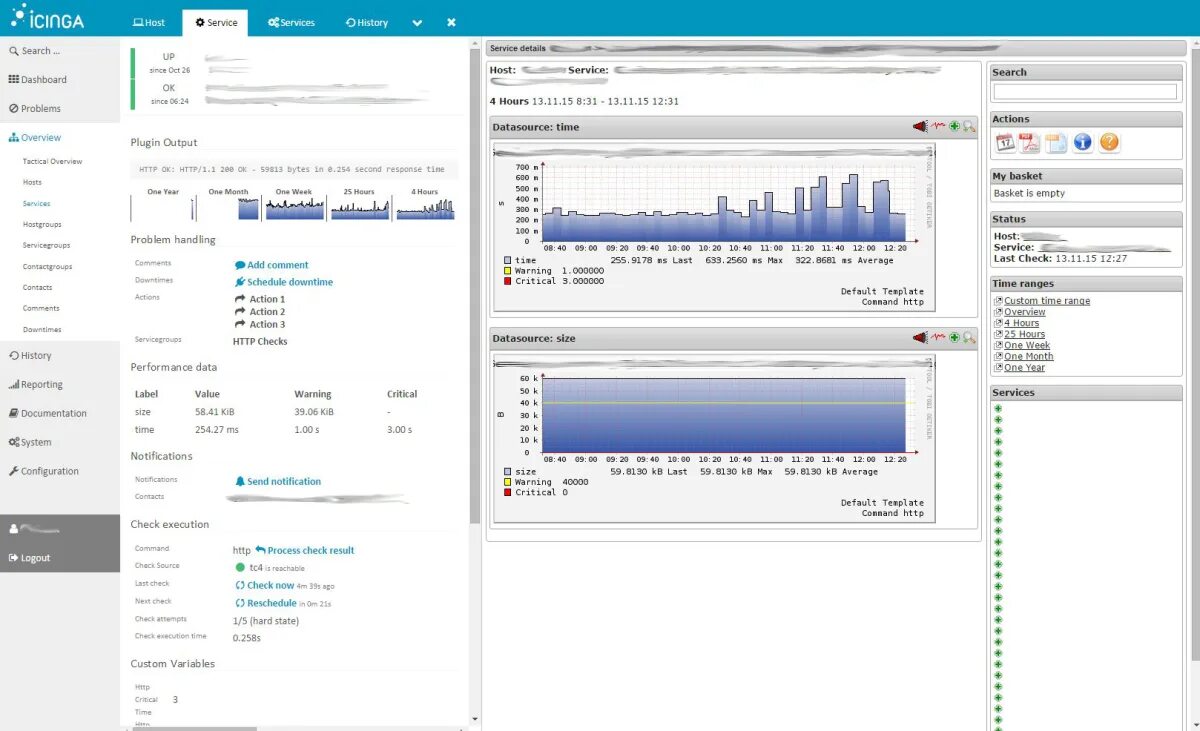The height and width of the screenshot is (731, 1200).
Task: Switch to the Service tab
Action: tap(216, 23)
